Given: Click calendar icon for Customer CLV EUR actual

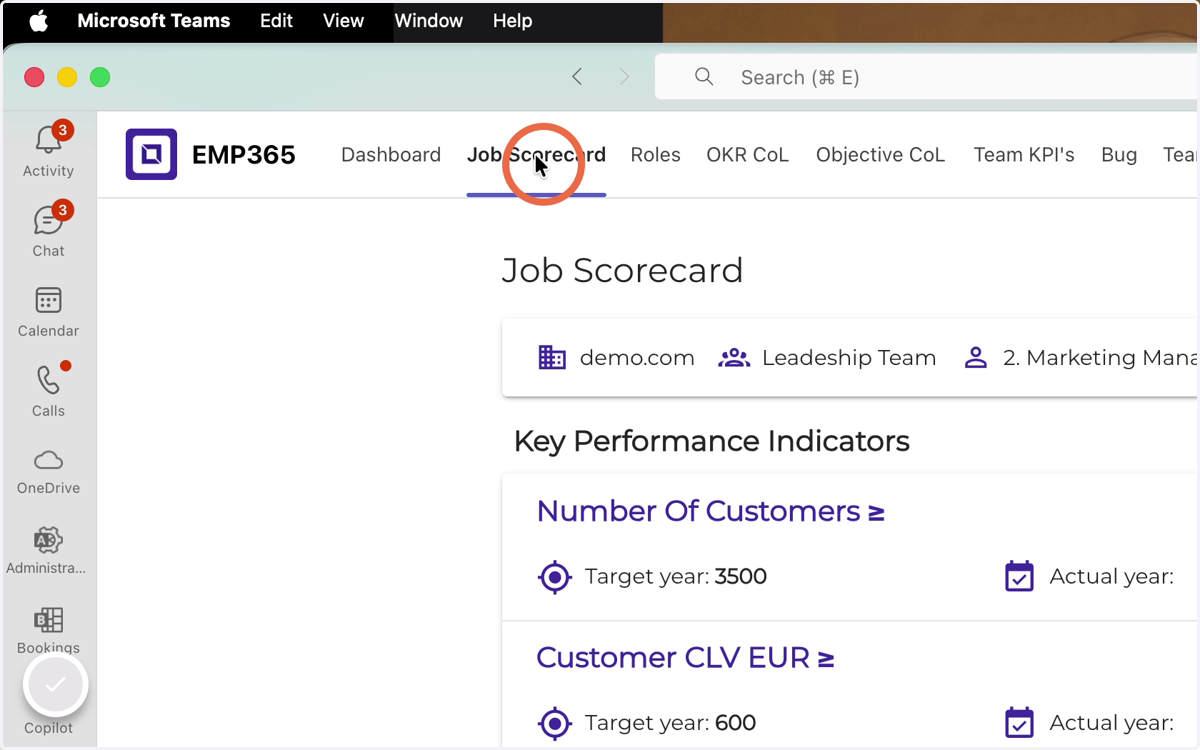Looking at the screenshot, I should (1019, 723).
